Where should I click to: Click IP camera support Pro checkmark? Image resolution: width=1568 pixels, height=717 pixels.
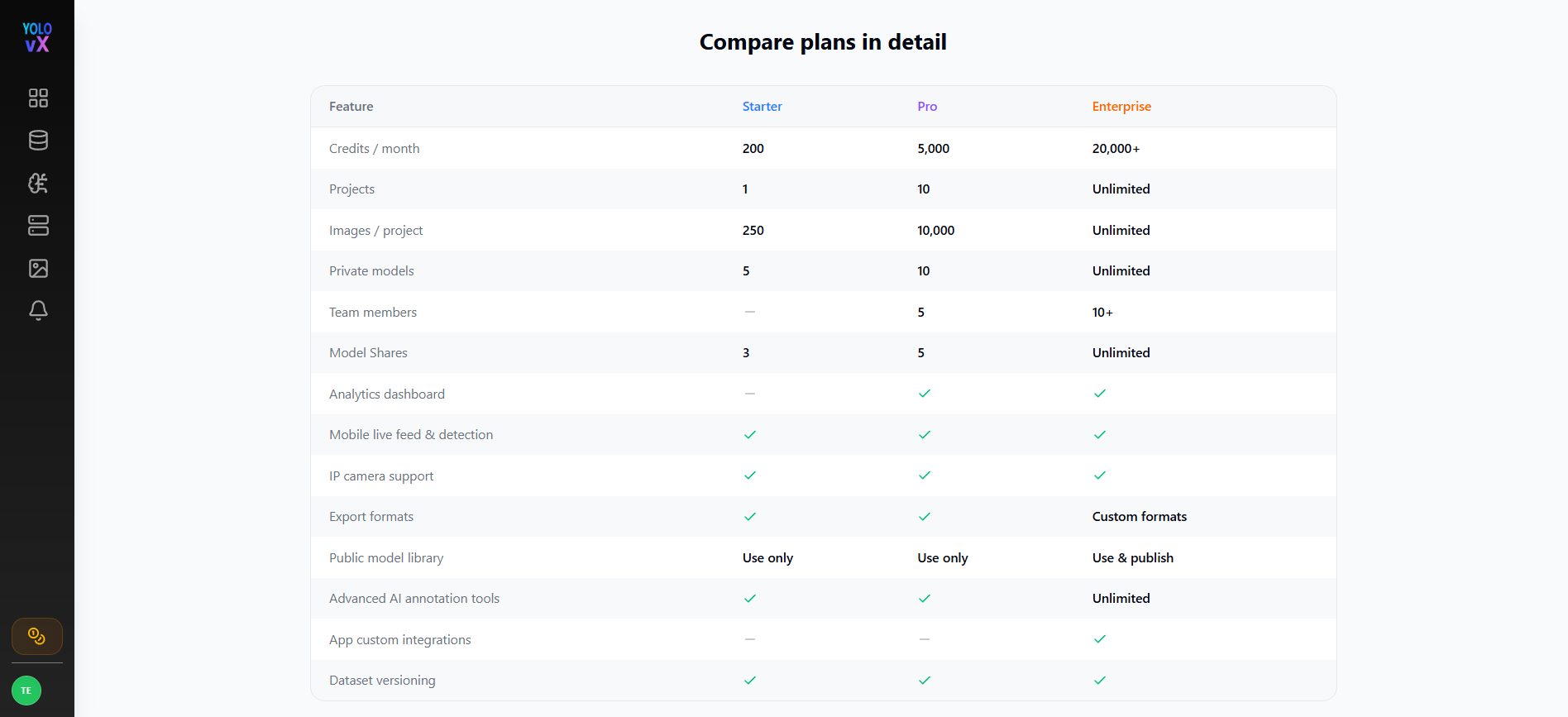[x=925, y=476]
